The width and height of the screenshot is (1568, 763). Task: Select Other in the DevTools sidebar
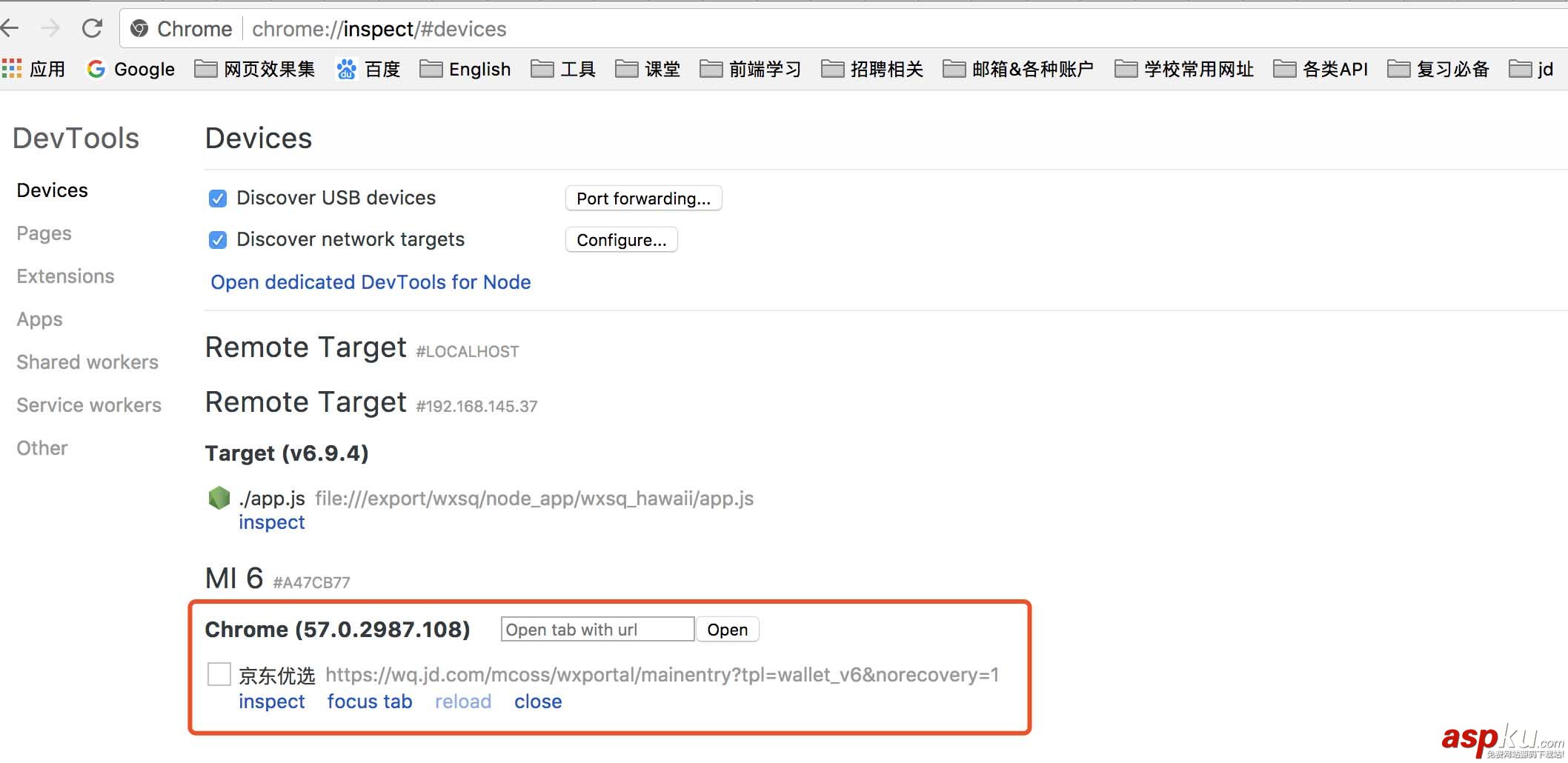coord(42,448)
